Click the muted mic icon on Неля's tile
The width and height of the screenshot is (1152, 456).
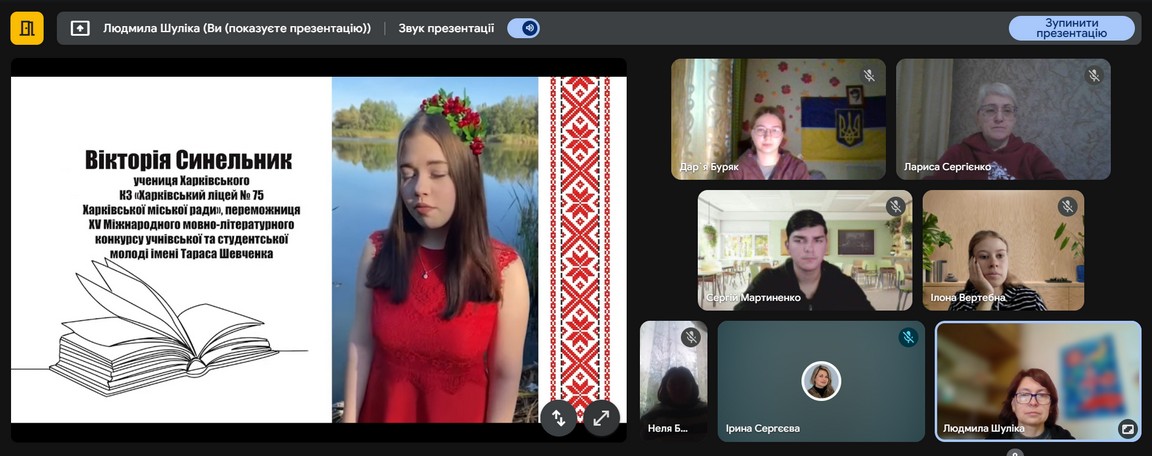(690, 337)
